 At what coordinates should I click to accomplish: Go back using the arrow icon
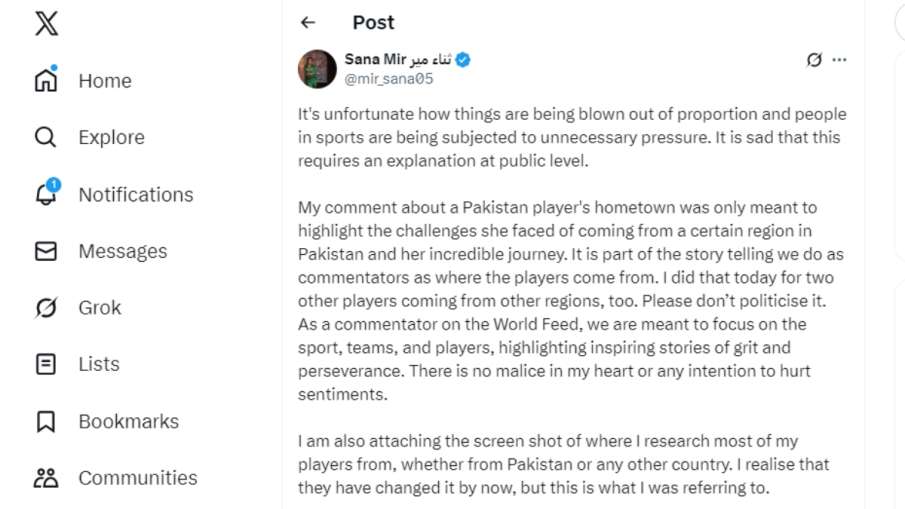308,22
